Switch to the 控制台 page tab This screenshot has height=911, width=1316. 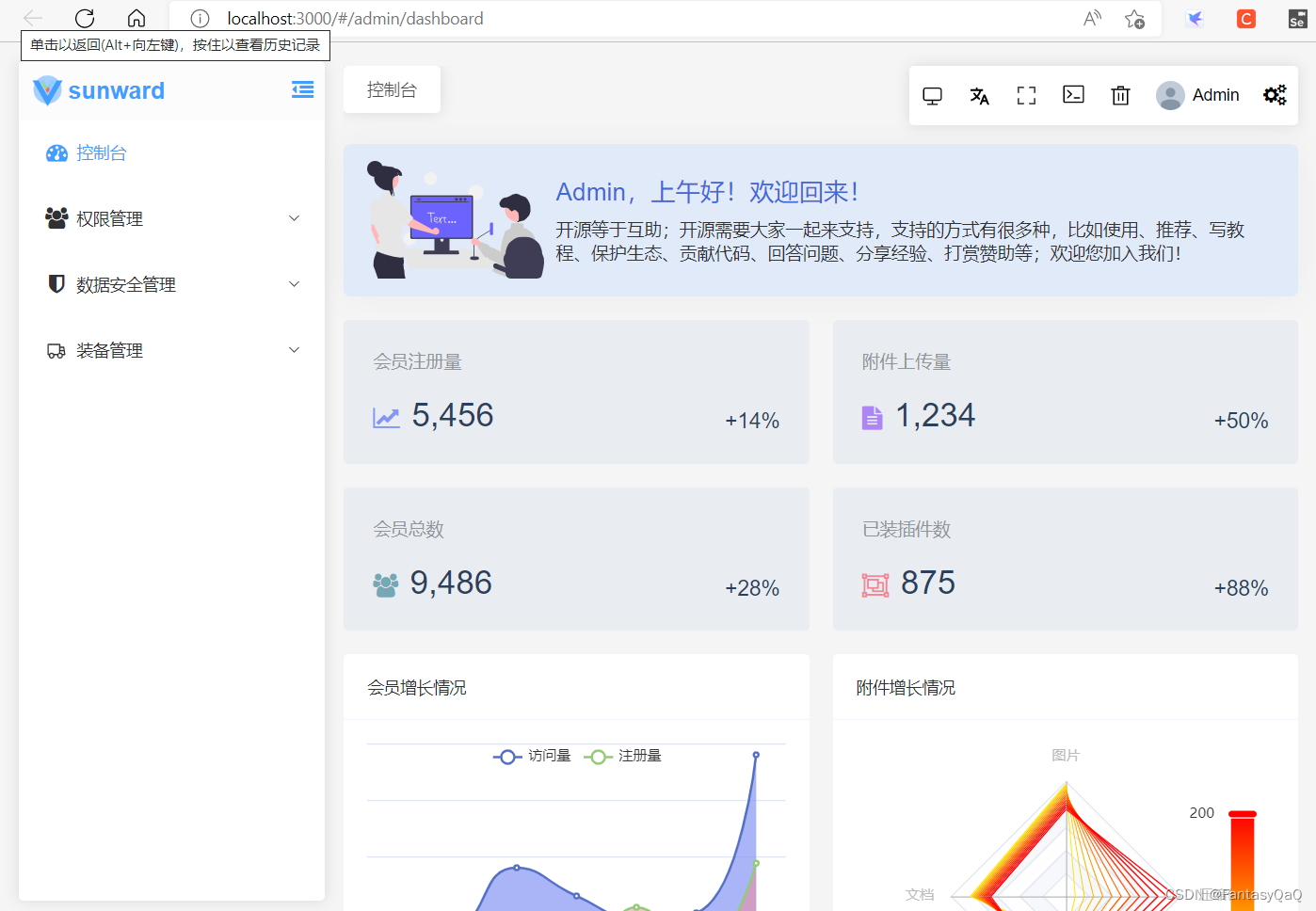click(392, 89)
